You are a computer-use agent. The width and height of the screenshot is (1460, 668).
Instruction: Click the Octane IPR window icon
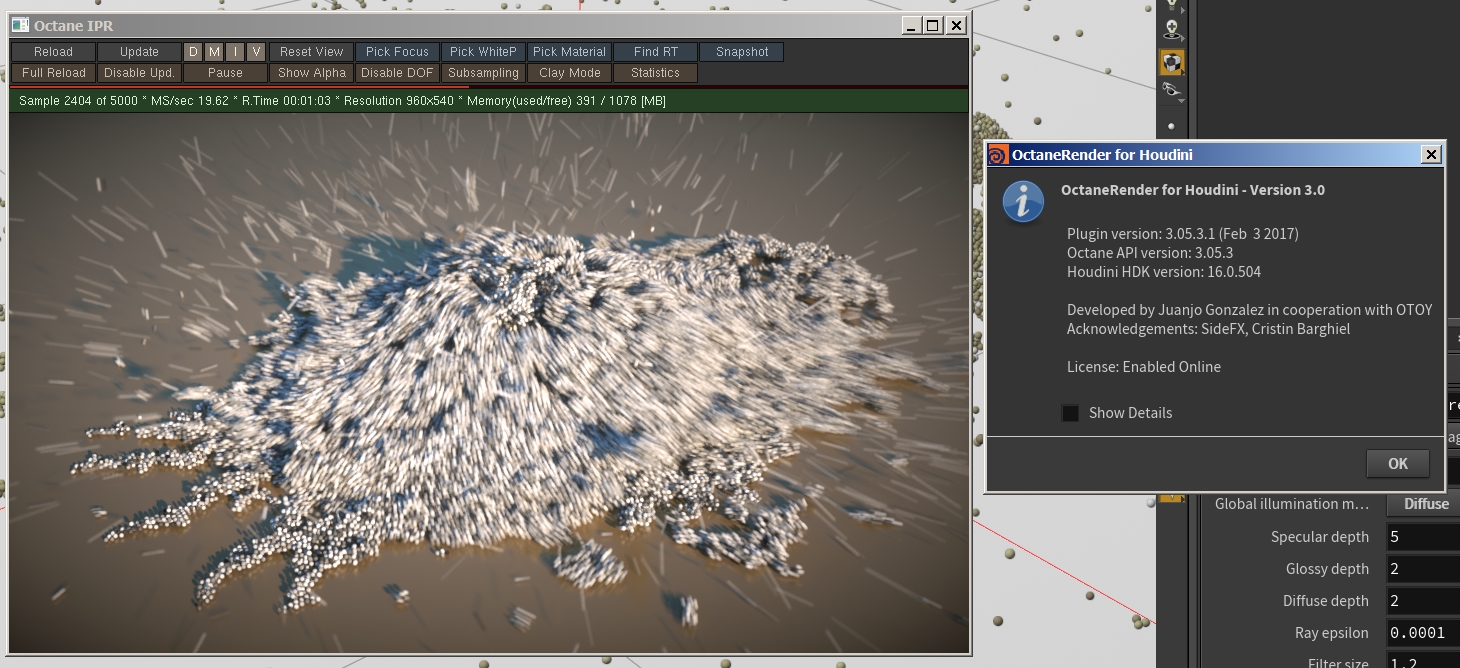pos(20,25)
